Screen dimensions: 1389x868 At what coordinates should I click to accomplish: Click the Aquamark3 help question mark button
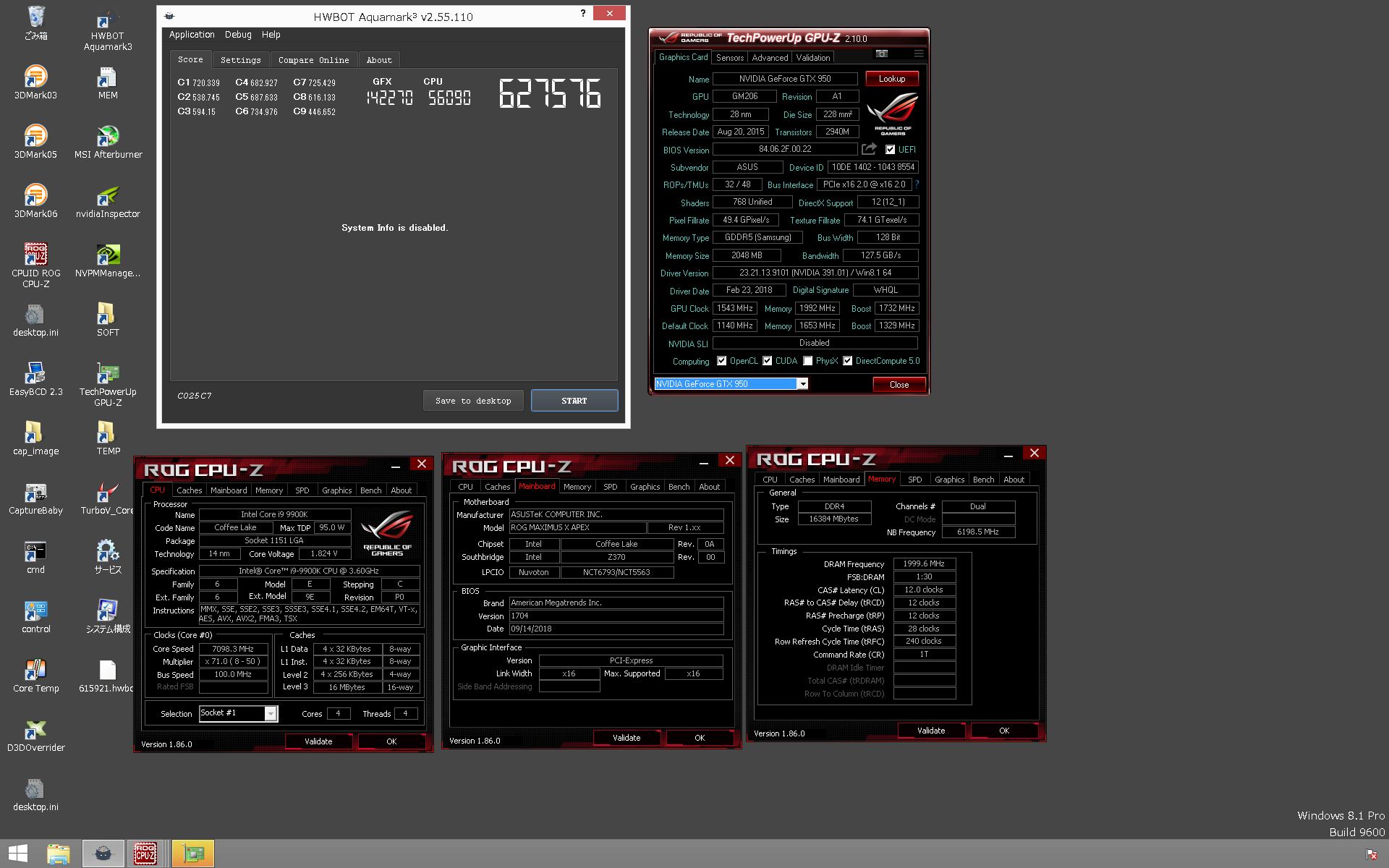pos(583,13)
